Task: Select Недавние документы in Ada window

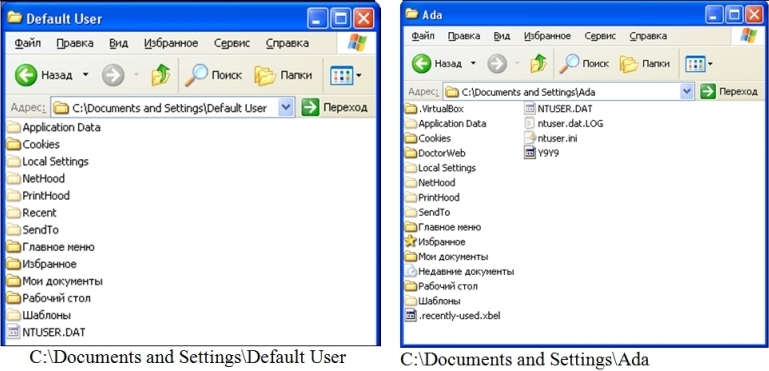Action: [460, 271]
